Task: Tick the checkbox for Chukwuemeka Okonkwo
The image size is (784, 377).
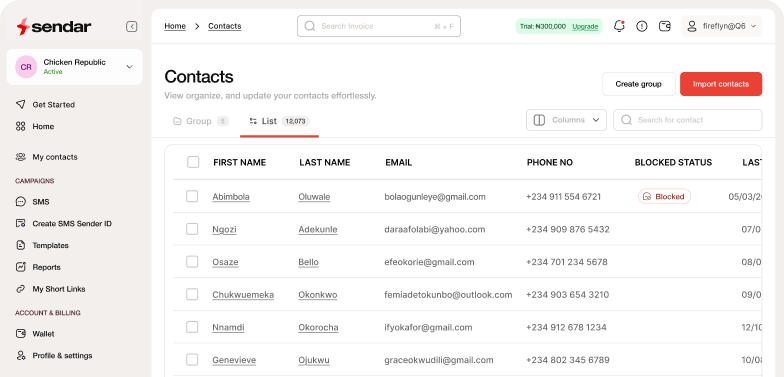Action: (192, 294)
